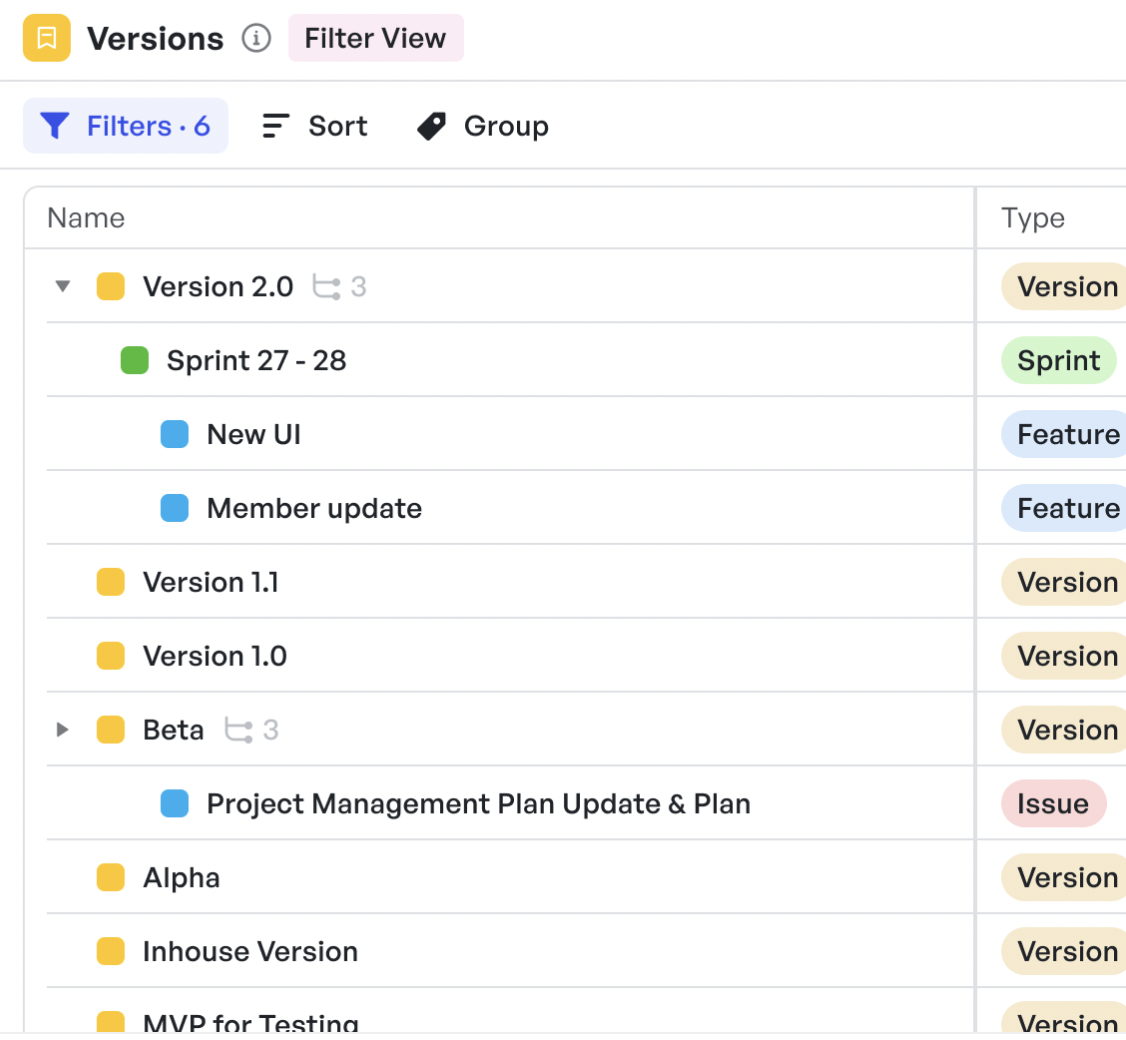Viewport: 1126px width, 1040px height.
Task: Select the MVP for Testing row
Action: 251,1023
